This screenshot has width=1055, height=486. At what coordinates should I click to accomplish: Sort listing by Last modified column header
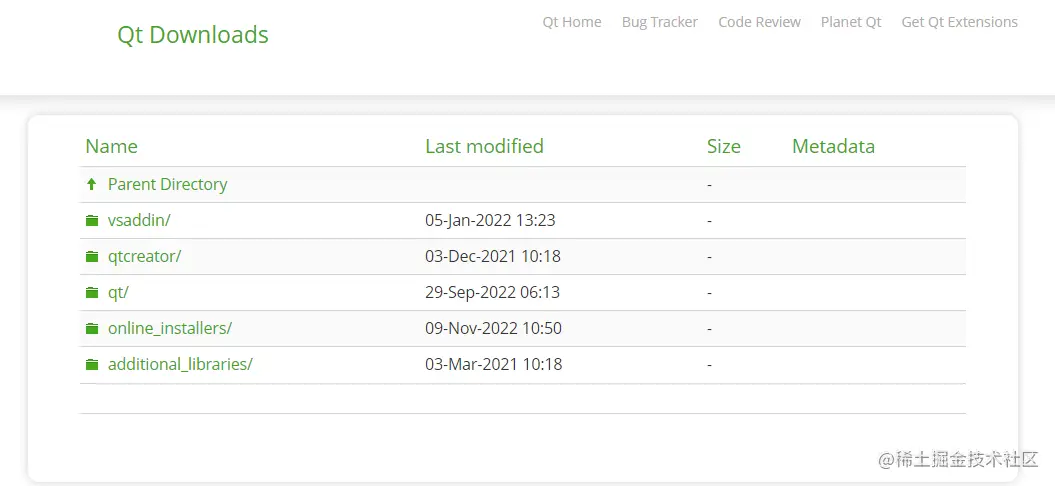[x=484, y=146]
